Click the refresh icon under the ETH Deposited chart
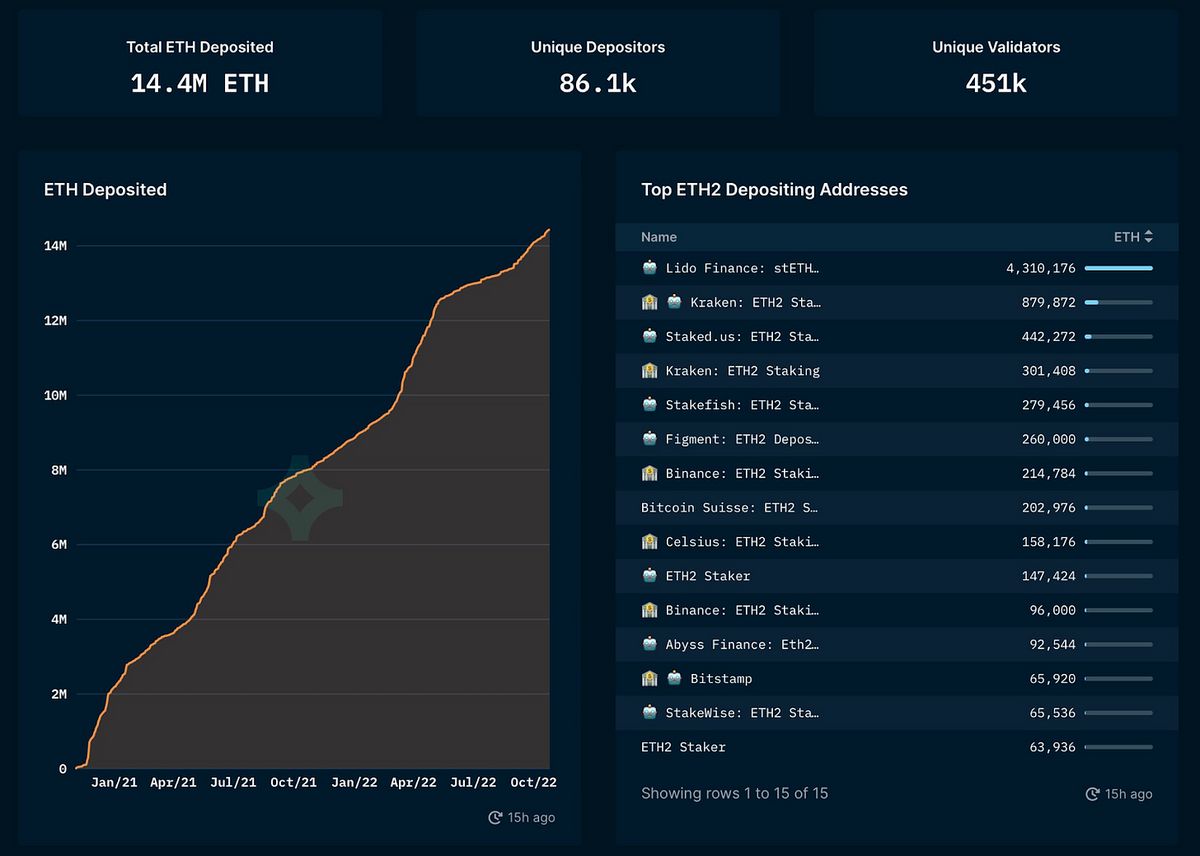The width and height of the screenshot is (1200, 856). [x=495, y=818]
